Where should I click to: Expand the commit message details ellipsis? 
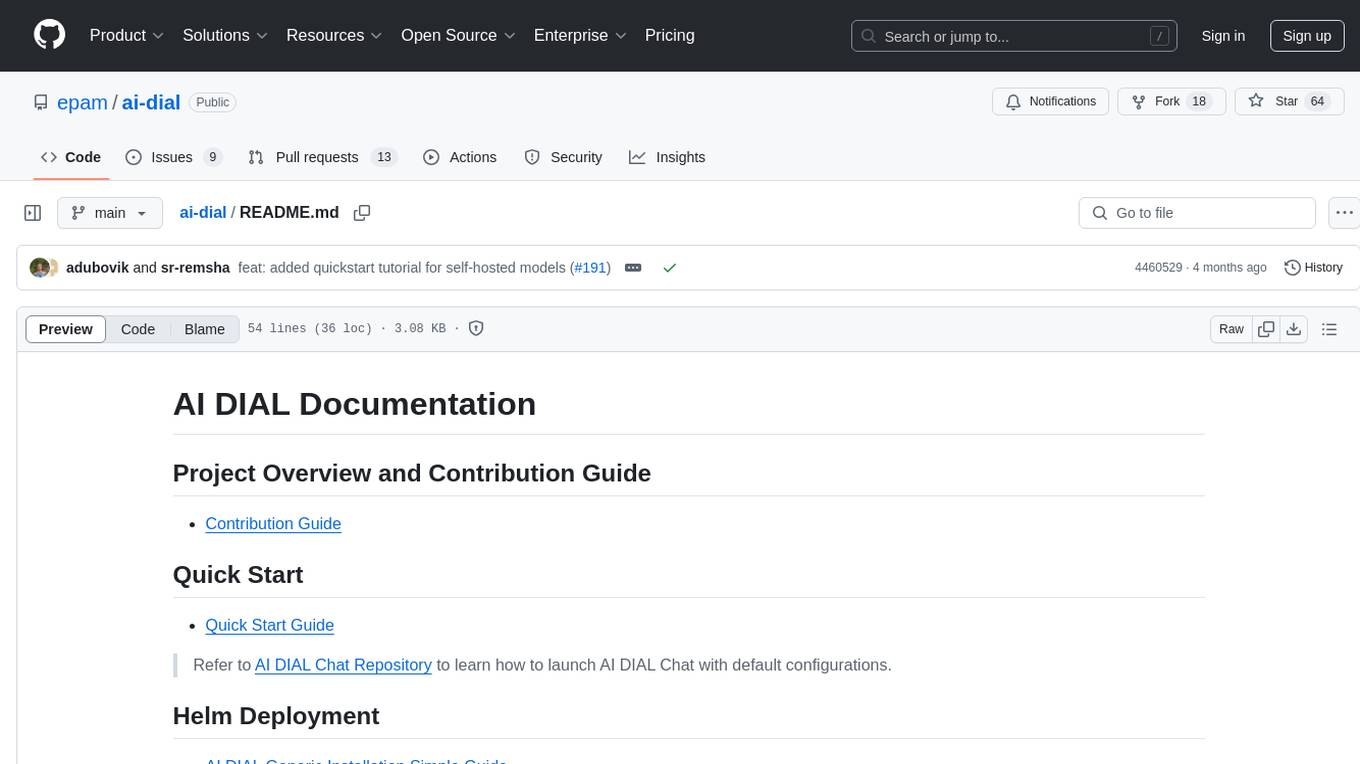[x=633, y=267]
